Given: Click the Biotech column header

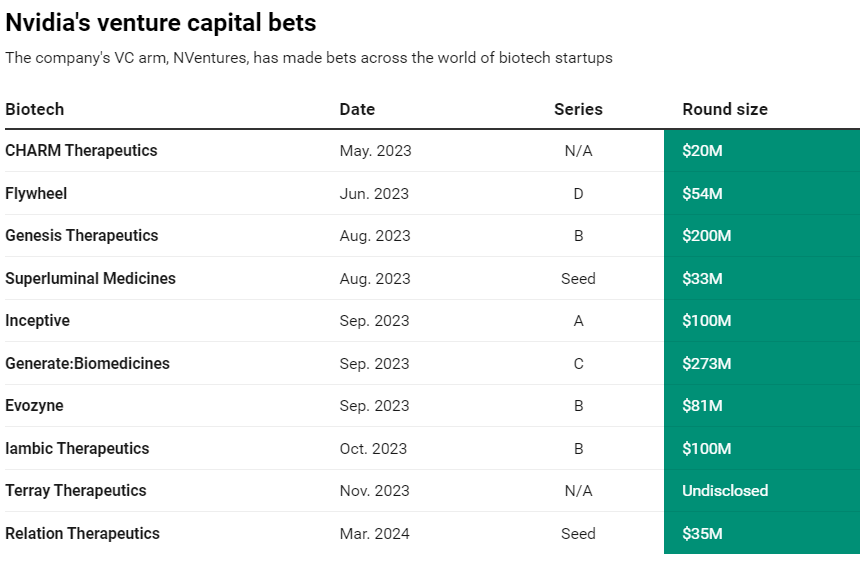Looking at the screenshot, I should tap(35, 109).
